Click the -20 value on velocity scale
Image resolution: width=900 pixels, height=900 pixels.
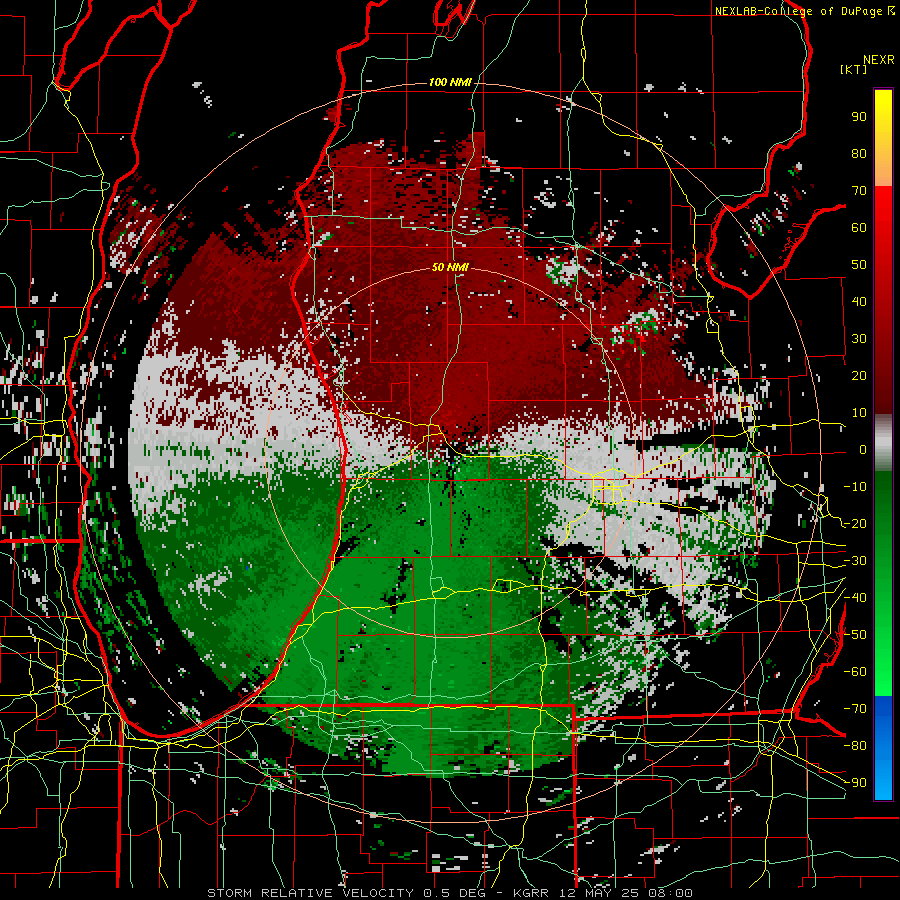(x=855, y=523)
